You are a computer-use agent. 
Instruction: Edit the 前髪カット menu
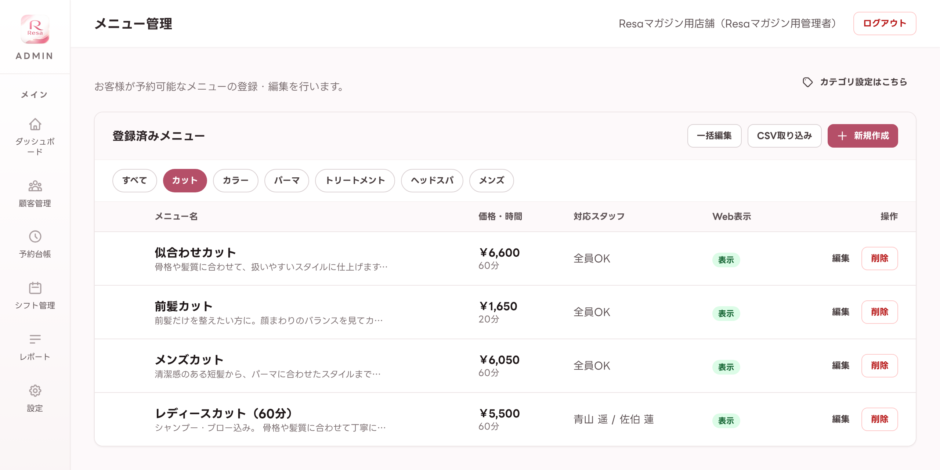point(840,312)
